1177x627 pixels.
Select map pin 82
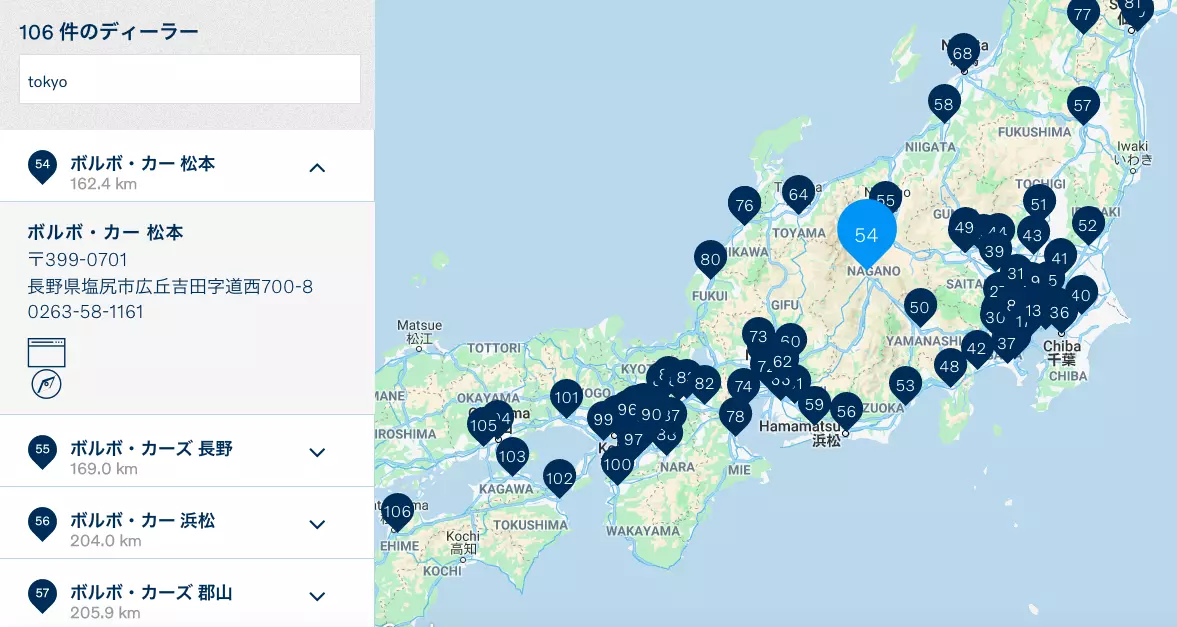tap(704, 384)
